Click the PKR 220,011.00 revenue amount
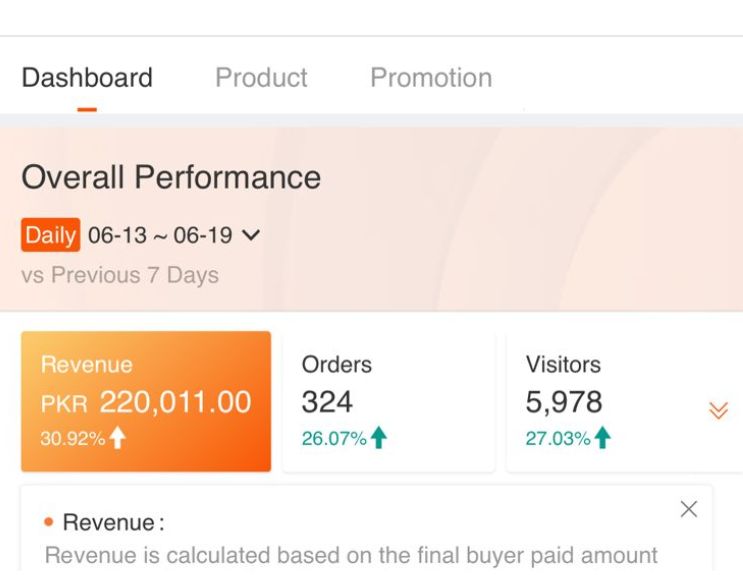Image resolution: width=743 pixels, height=575 pixels. [146, 402]
